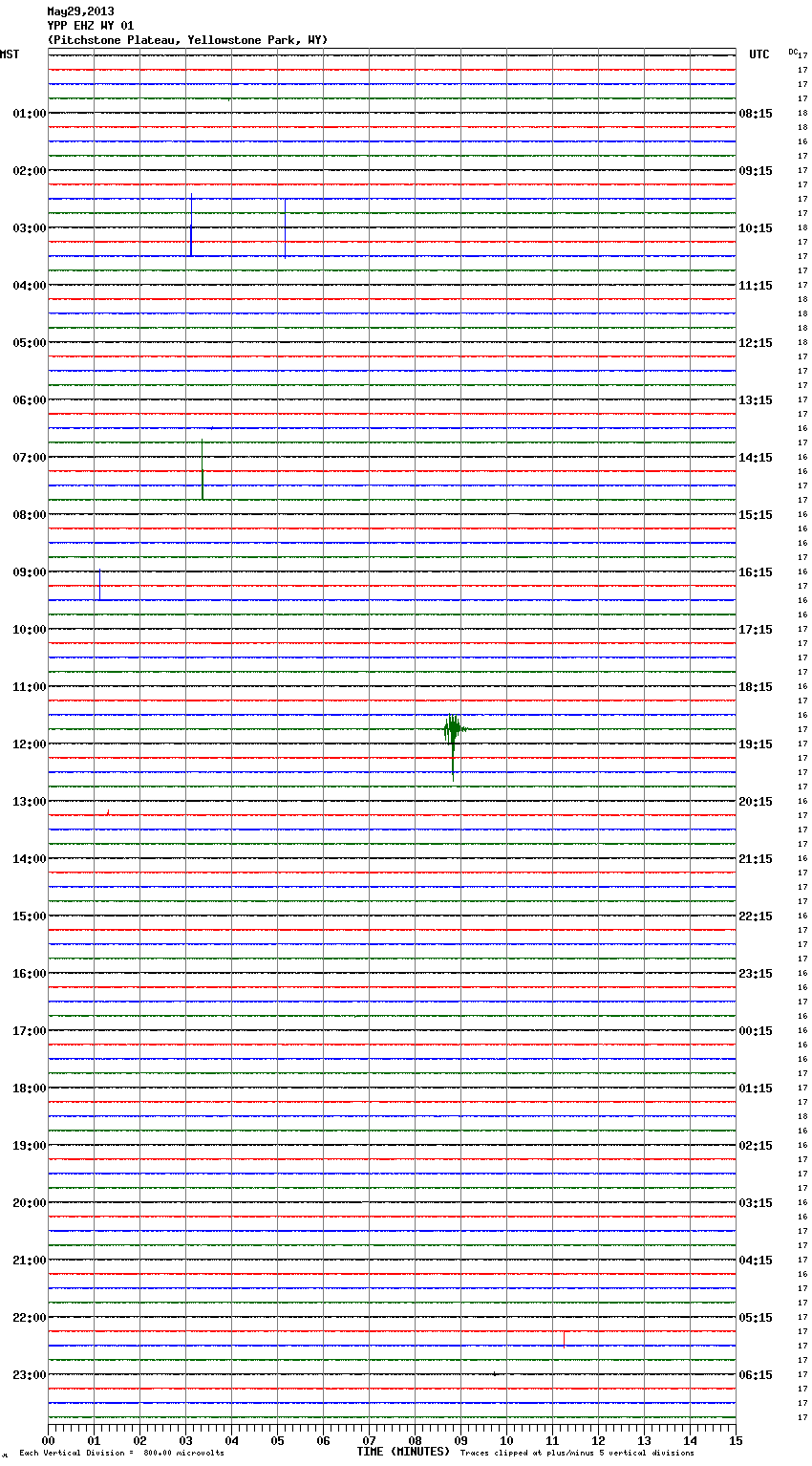This screenshot has height=1466, width=812.
Task: Click the 12:15 UTC time label
Action: click(756, 343)
